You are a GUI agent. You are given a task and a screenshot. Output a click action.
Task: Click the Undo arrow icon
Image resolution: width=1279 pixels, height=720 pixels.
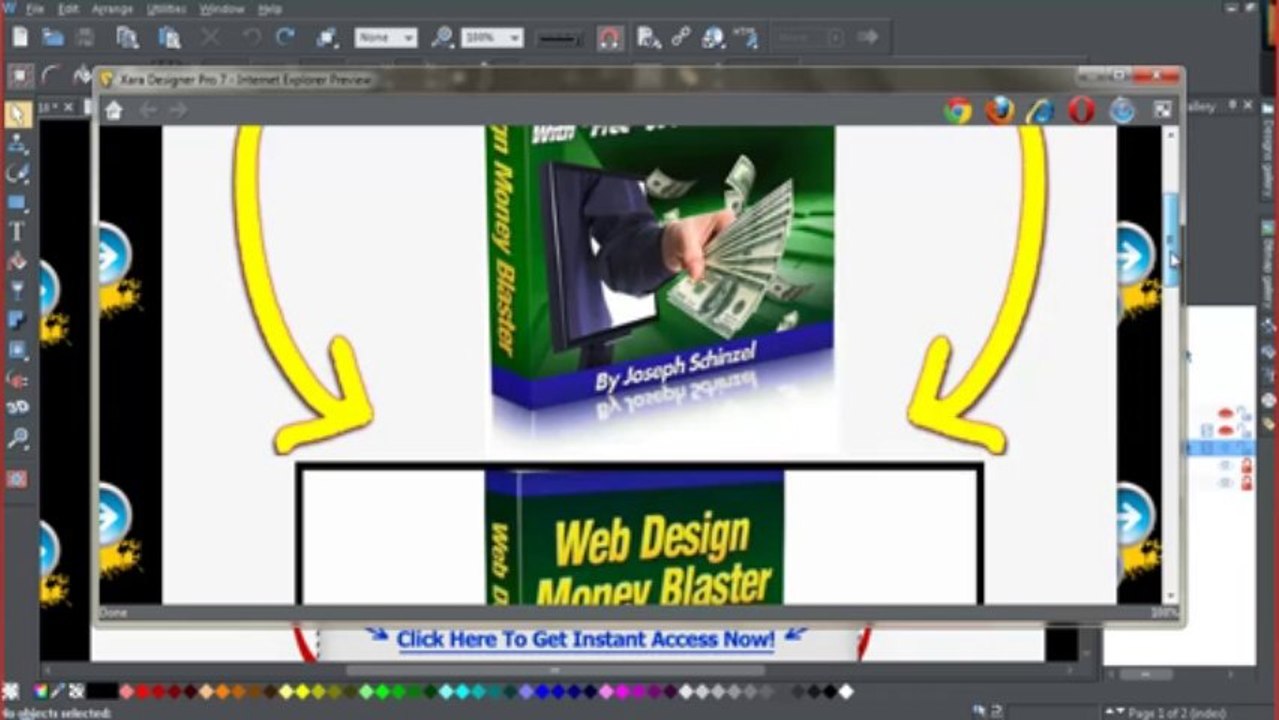pos(251,38)
